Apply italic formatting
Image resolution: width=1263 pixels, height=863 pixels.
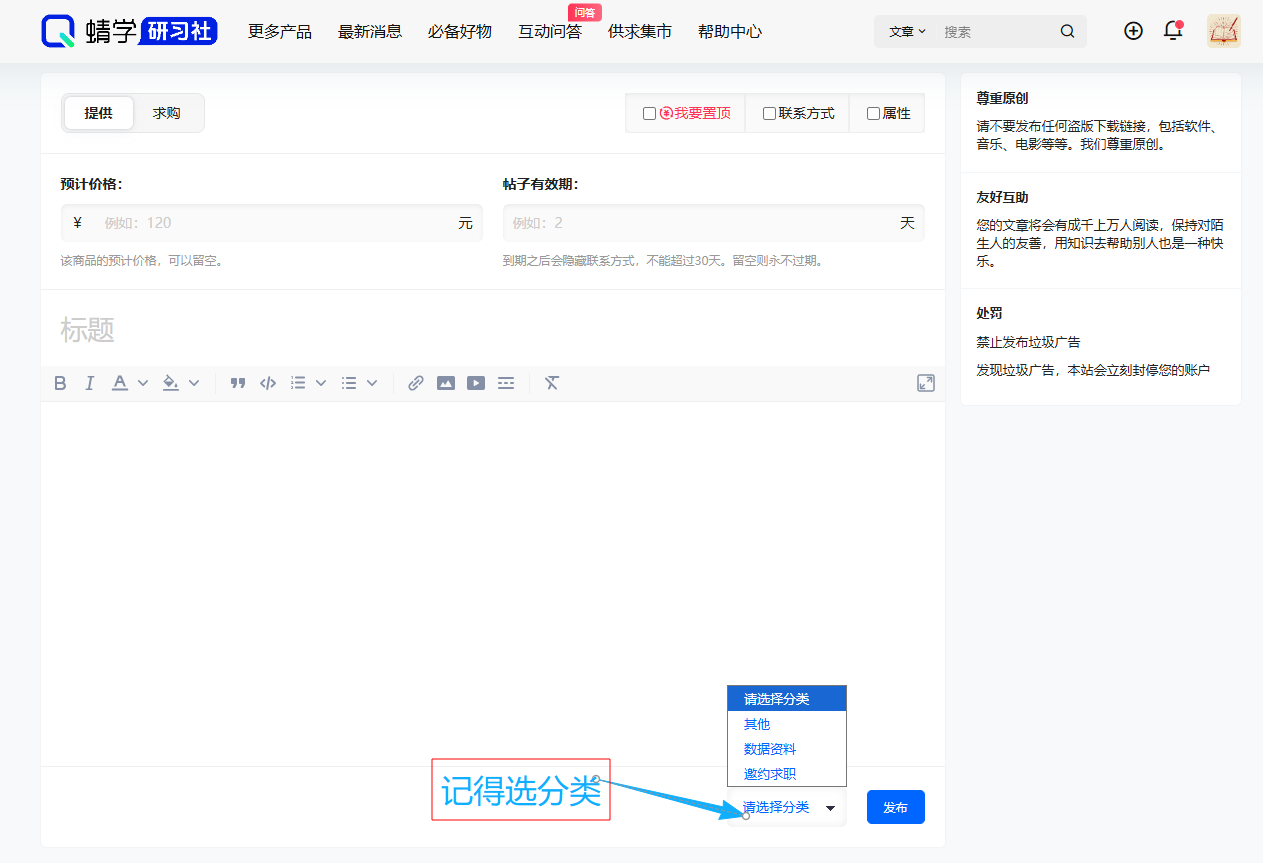click(x=89, y=382)
